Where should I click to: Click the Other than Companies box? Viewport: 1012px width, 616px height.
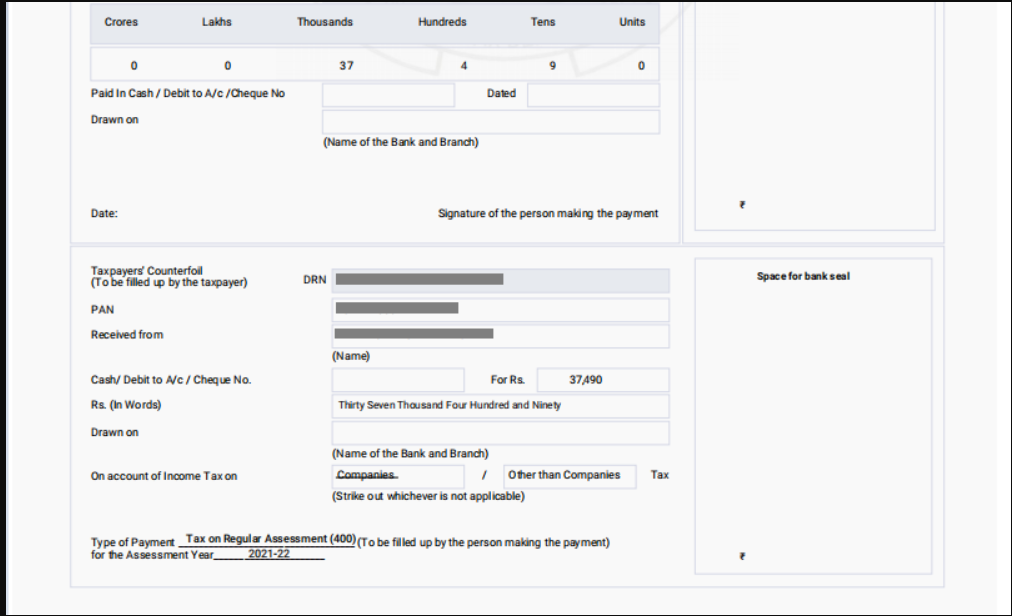pos(569,476)
